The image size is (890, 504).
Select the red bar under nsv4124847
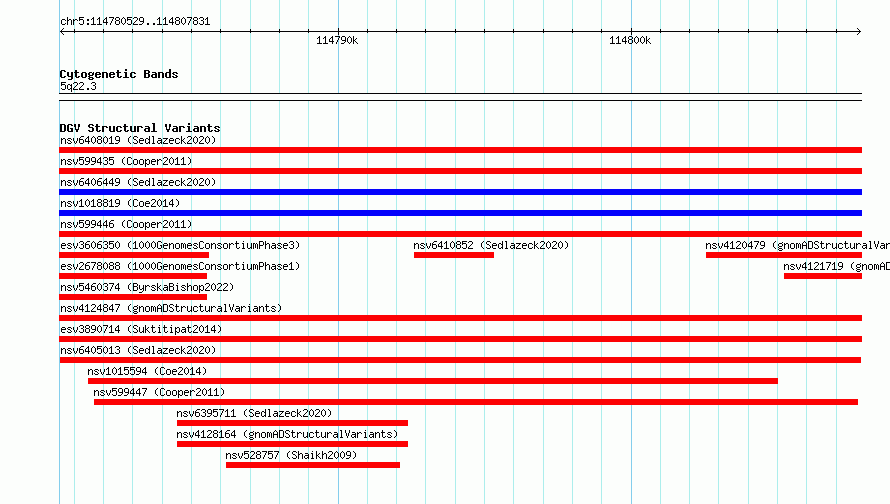pos(460,318)
